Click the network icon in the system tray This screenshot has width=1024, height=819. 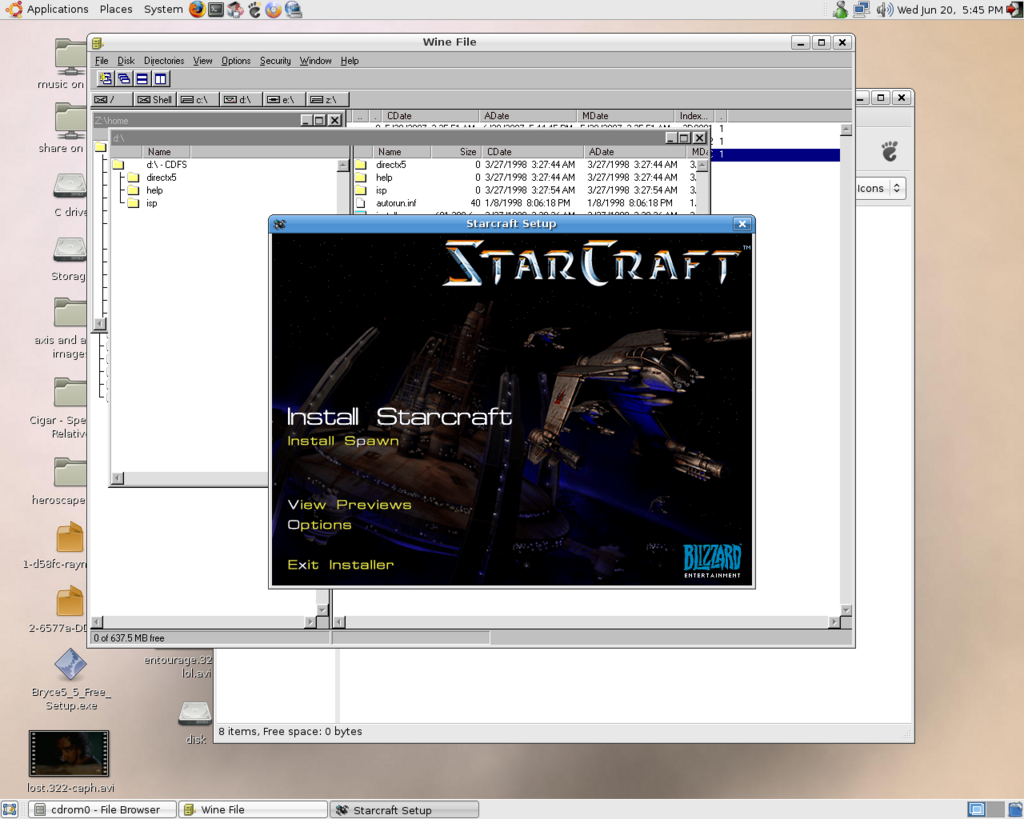861,9
